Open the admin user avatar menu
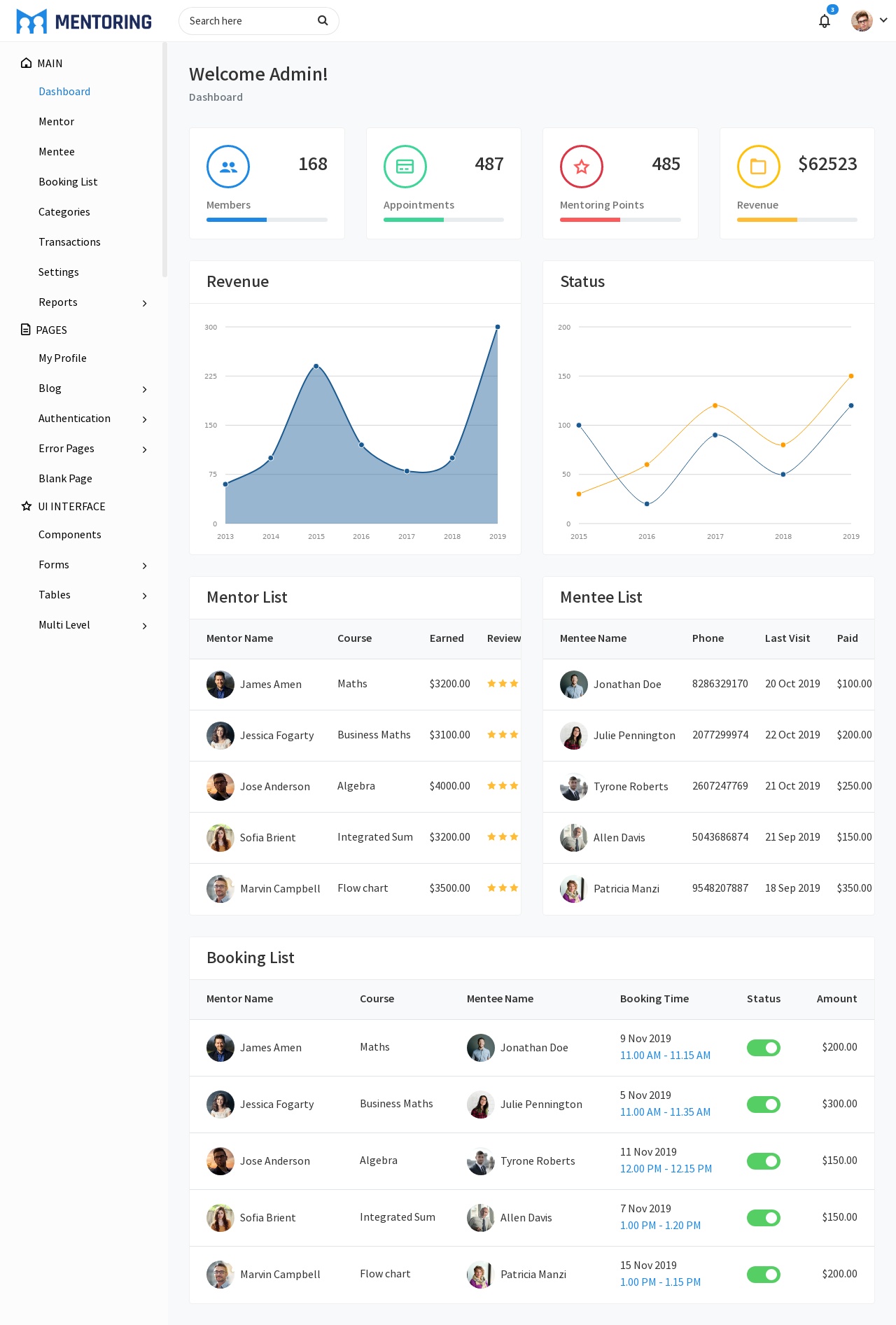This screenshot has width=896, height=1325. click(x=862, y=20)
